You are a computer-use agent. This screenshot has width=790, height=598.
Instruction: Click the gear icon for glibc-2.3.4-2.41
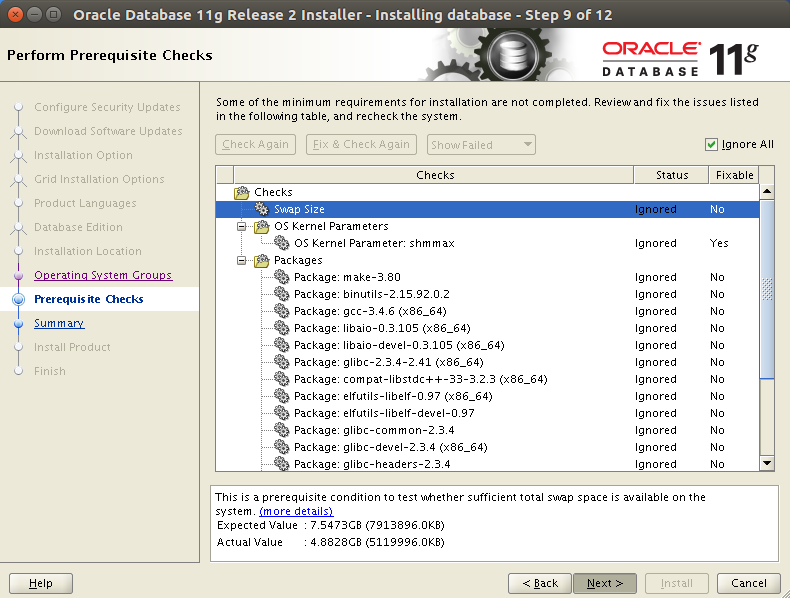pos(282,362)
